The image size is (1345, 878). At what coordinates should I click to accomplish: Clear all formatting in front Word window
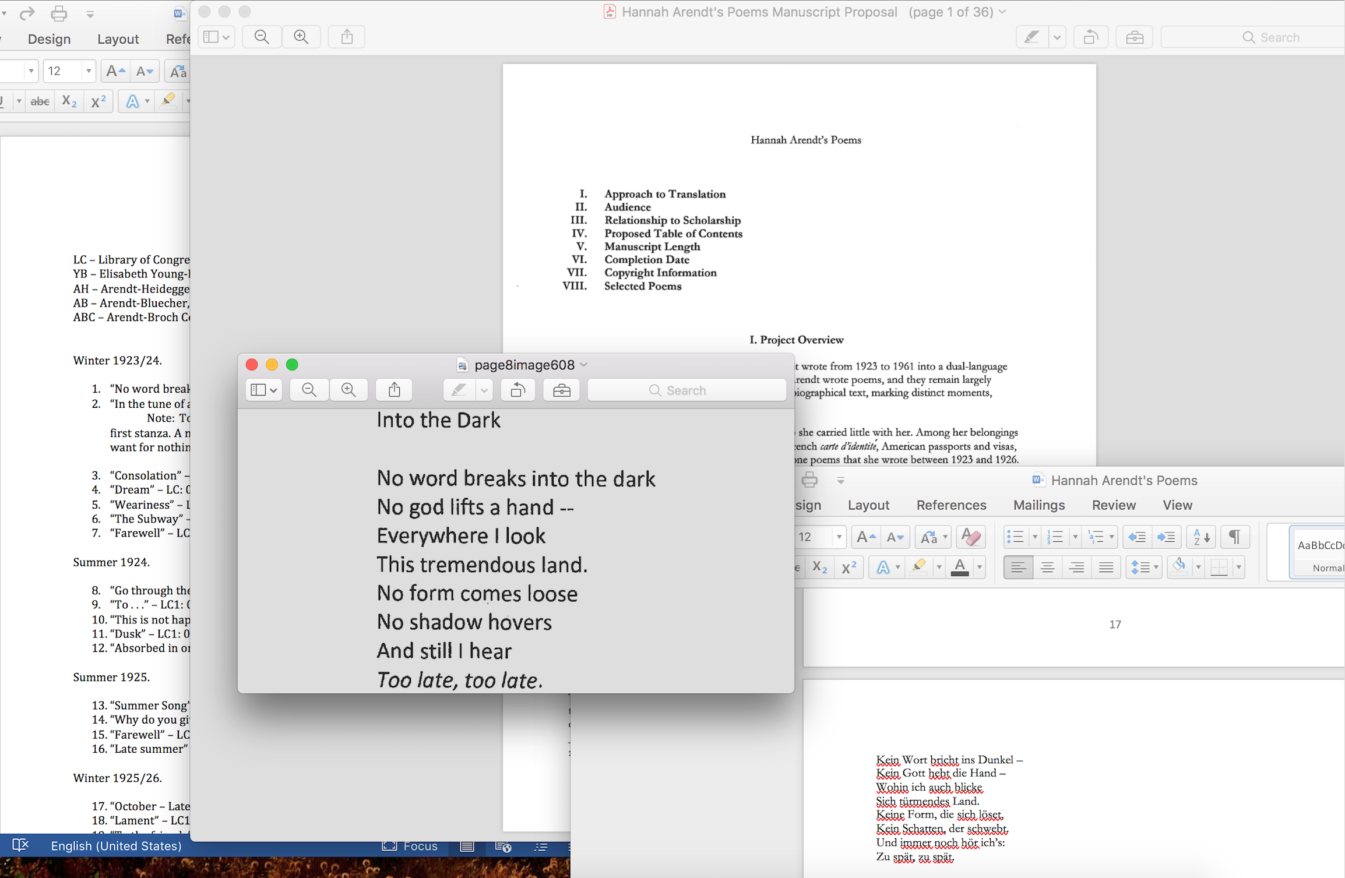(x=970, y=537)
